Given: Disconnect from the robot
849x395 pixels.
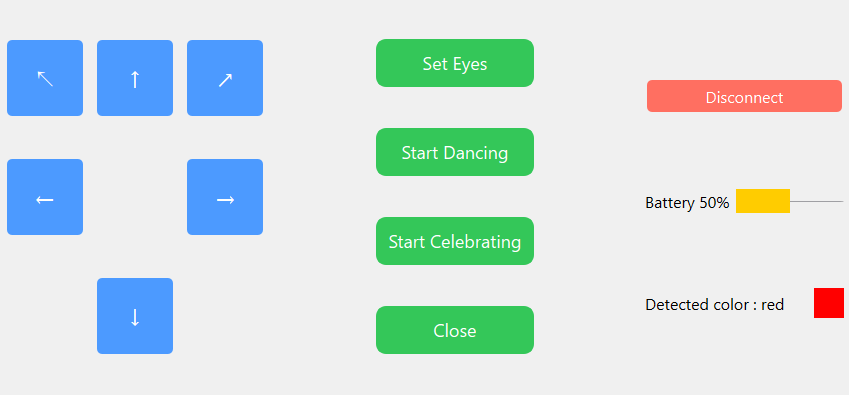Looking at the screenshot, I should coord(744,96).
